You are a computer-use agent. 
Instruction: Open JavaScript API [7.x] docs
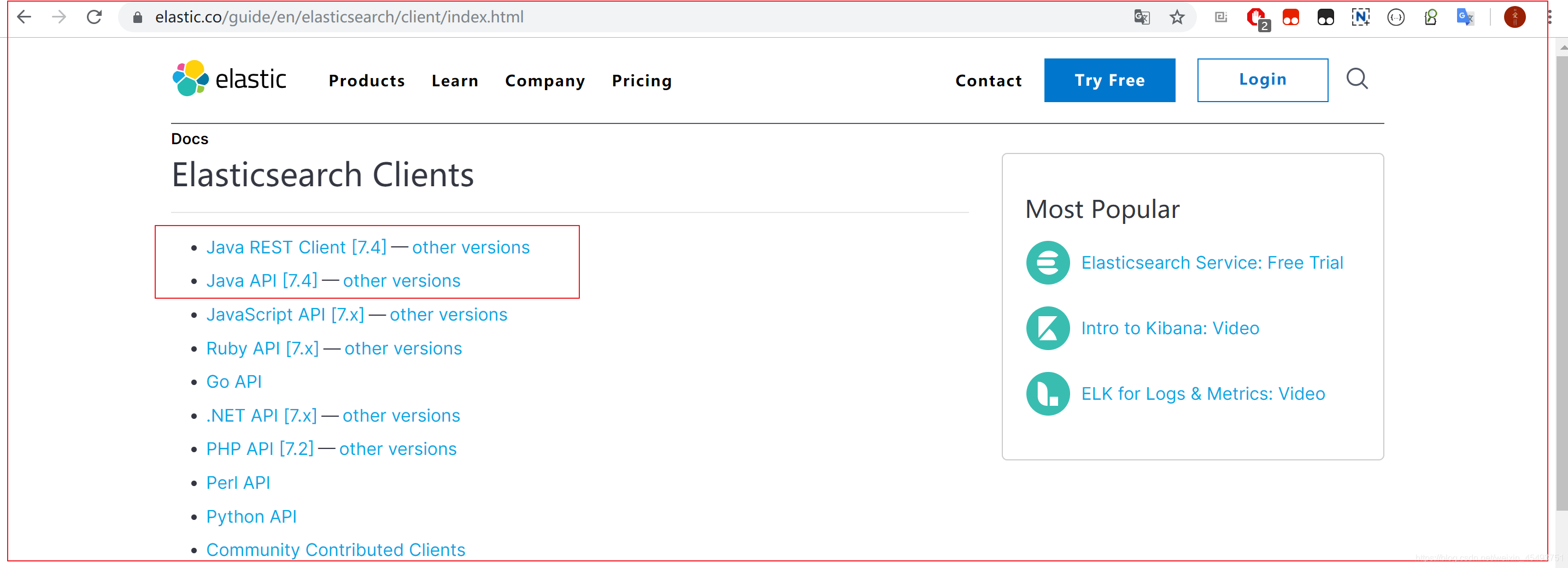click(x=285, y=315)
